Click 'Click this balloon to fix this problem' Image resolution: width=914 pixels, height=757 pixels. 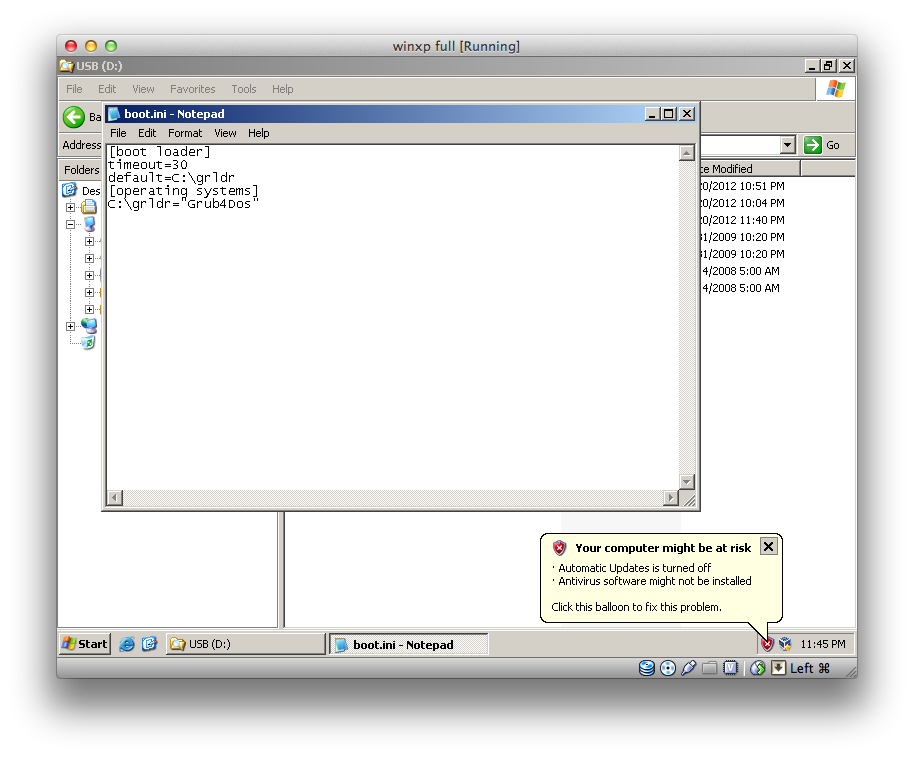(x=636, y=607)
